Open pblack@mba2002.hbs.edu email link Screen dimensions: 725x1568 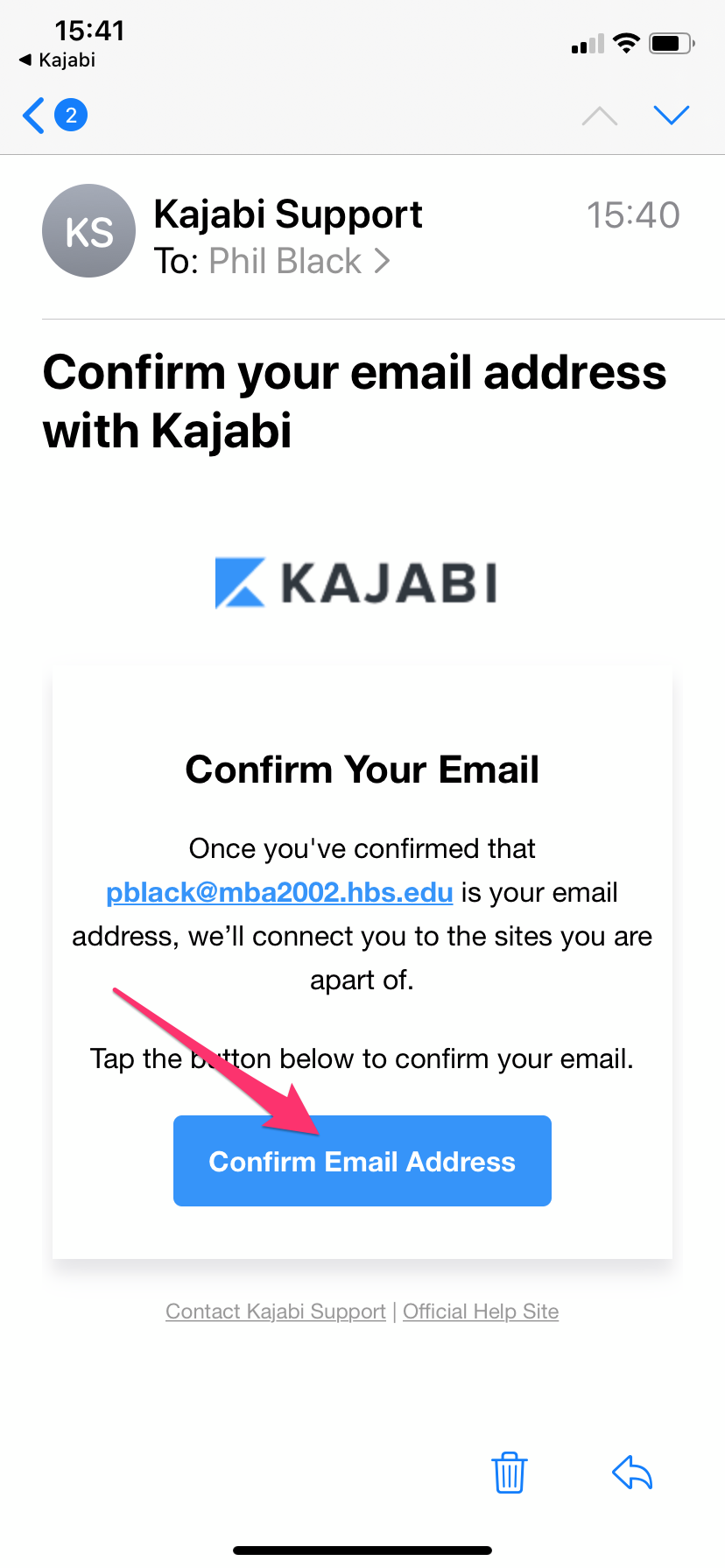click(x=279, y=892)
